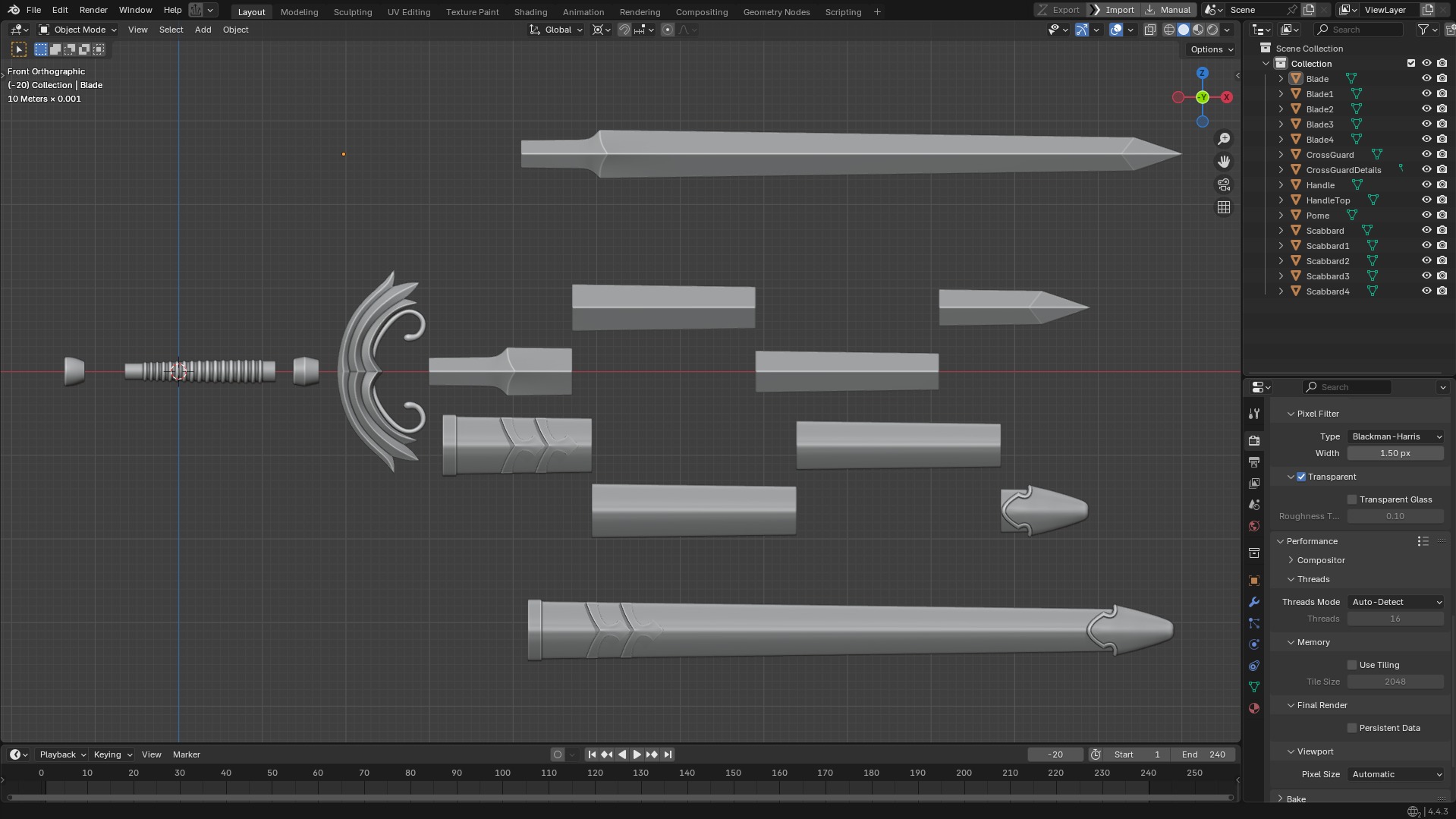The height and width of the screenshot is (819, 1456).
Task: Open the outliner filter funnel
Action: pyautogui.click(x=1423, y=30)
